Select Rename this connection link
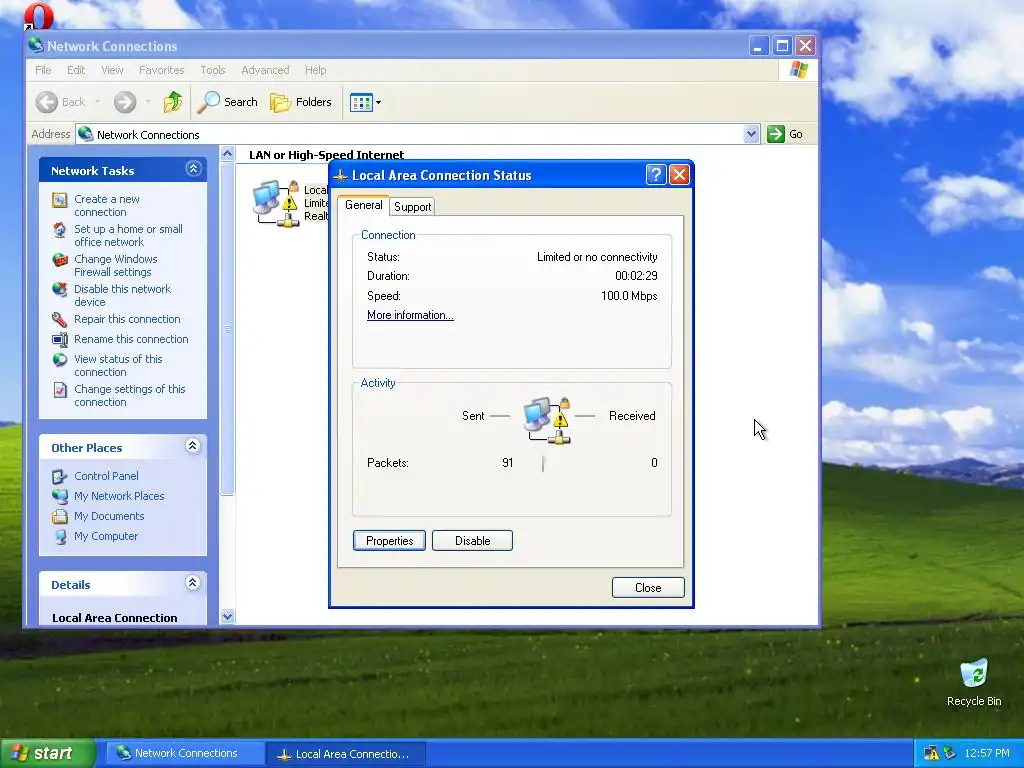Screen dimensions: 1024x768 coord(131,339)
